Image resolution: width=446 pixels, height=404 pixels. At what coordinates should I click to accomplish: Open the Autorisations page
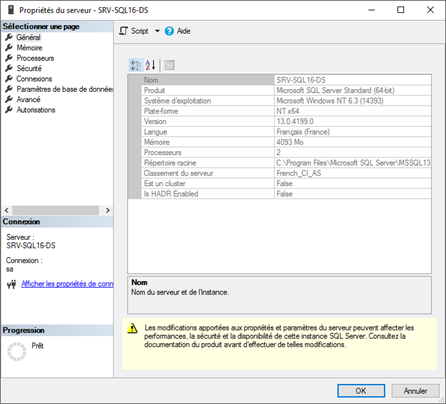(x=36, y=110)
